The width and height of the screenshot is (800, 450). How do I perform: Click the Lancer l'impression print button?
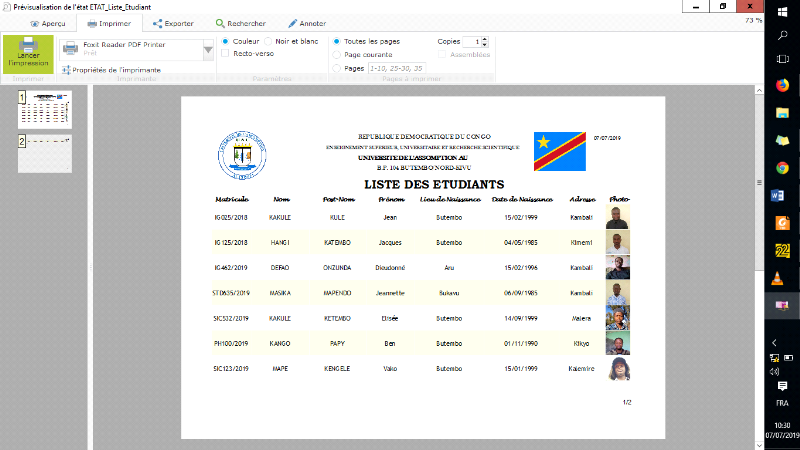pos(27,53)
